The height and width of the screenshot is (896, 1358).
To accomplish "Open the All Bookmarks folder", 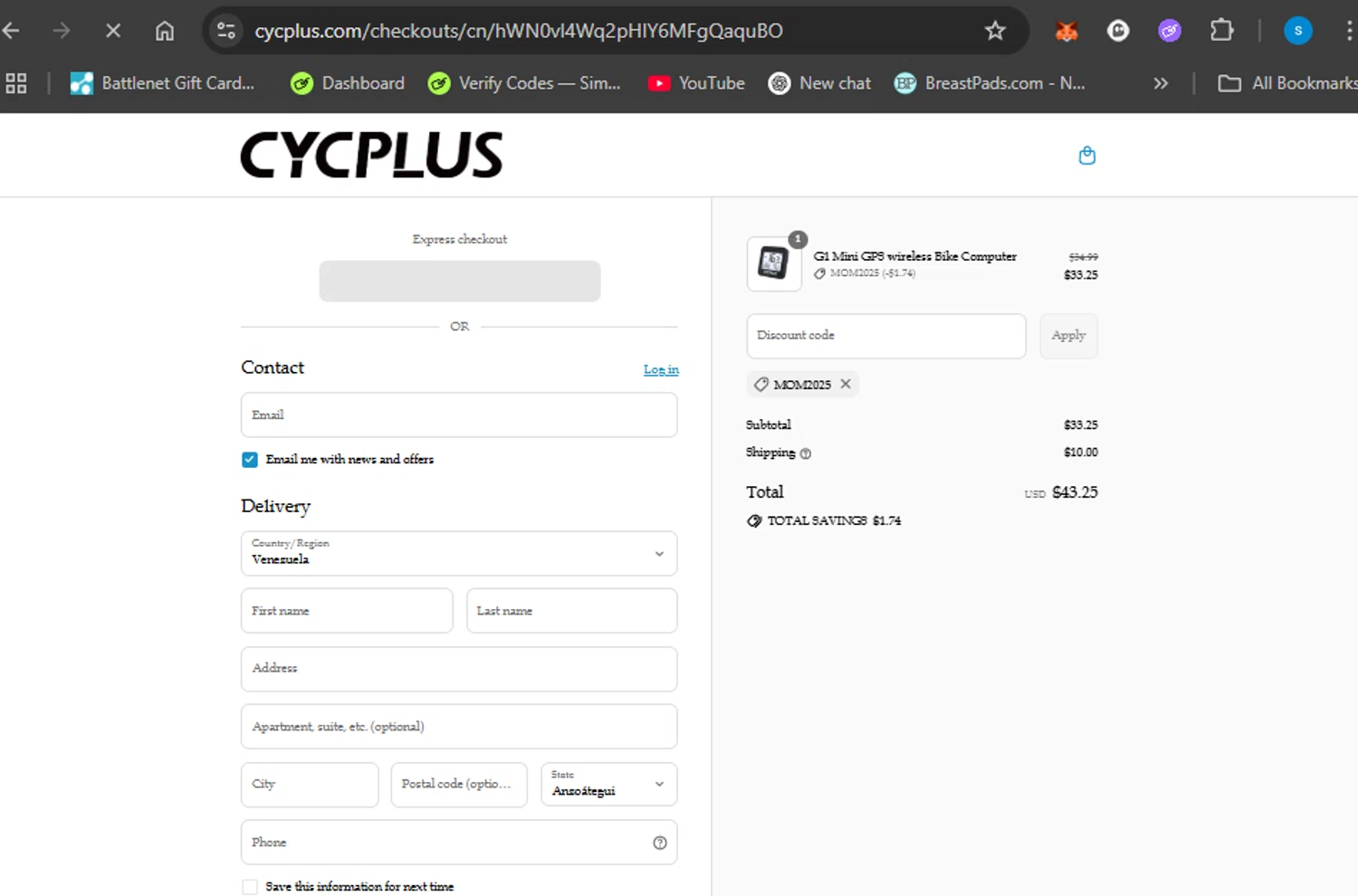I will [x=1286, y=83].
